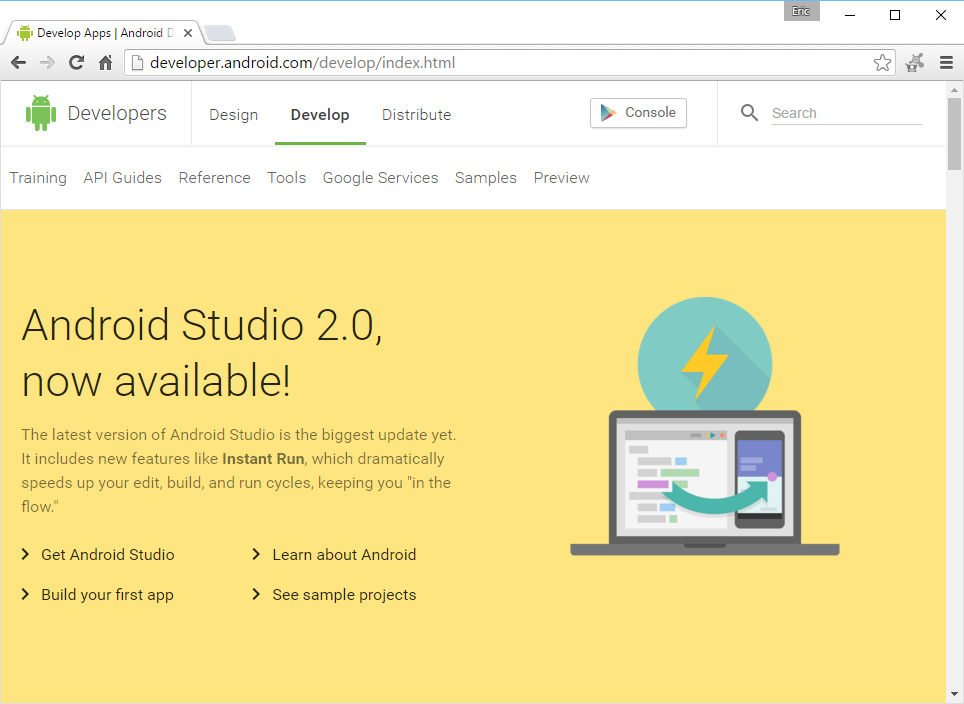Click chevron beside Get Android Studio

point(25,554)
